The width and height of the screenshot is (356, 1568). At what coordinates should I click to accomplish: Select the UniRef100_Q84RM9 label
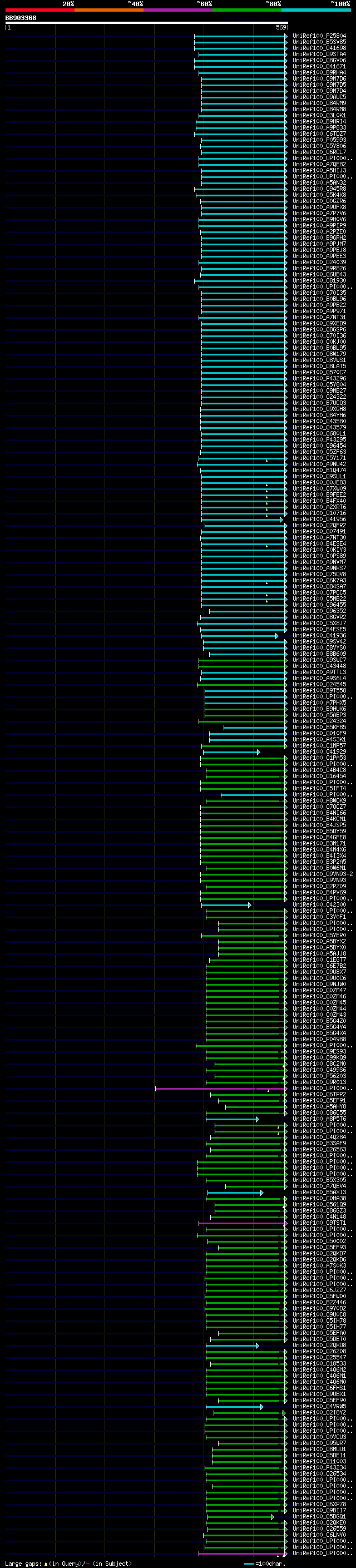click(319, 103)
